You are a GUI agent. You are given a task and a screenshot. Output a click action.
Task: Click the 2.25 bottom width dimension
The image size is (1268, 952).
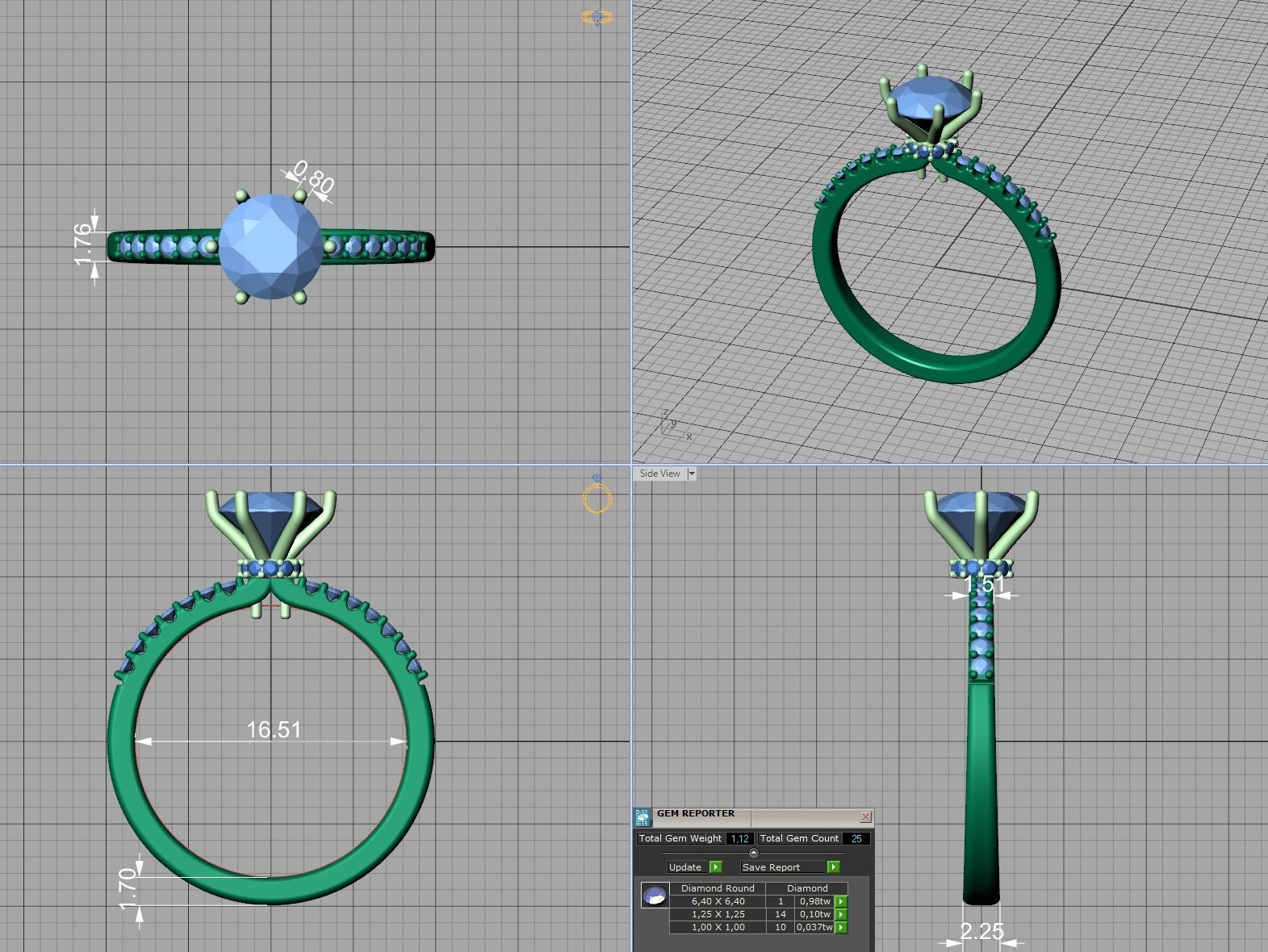click(x=981, y=932)
